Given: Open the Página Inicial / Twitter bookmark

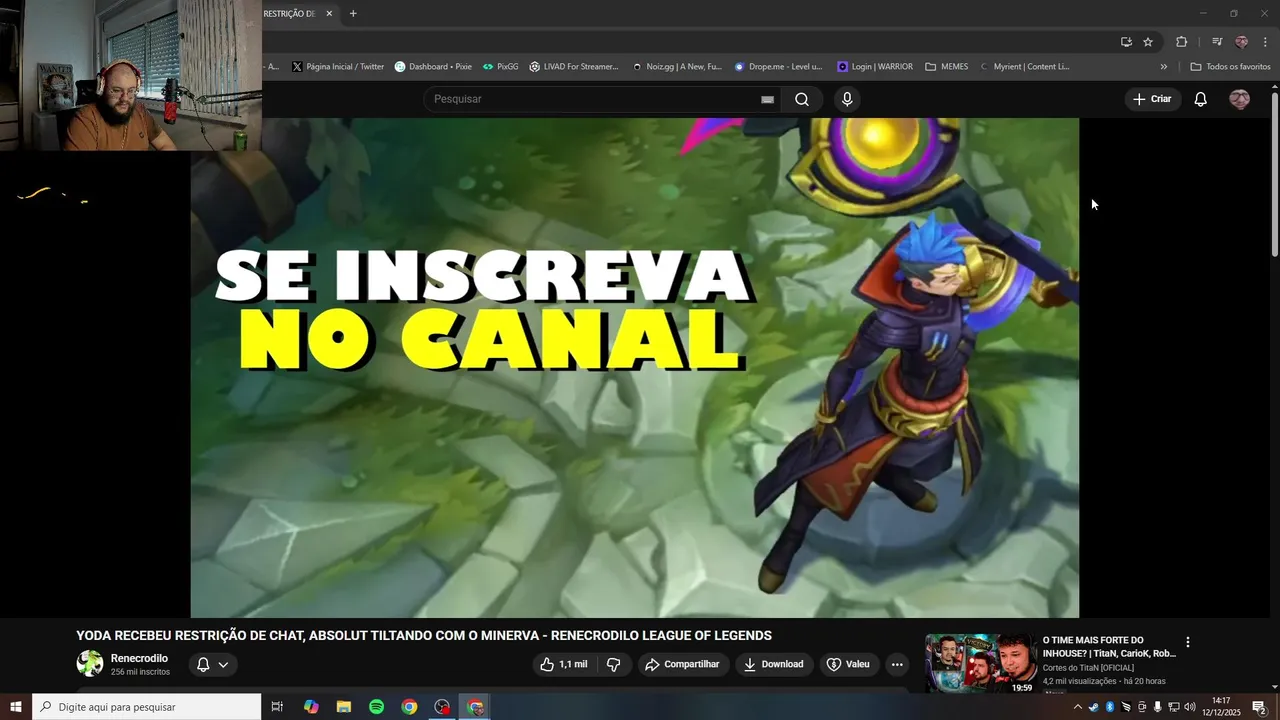Looking at the screenshot, I should tap(338, 67).
